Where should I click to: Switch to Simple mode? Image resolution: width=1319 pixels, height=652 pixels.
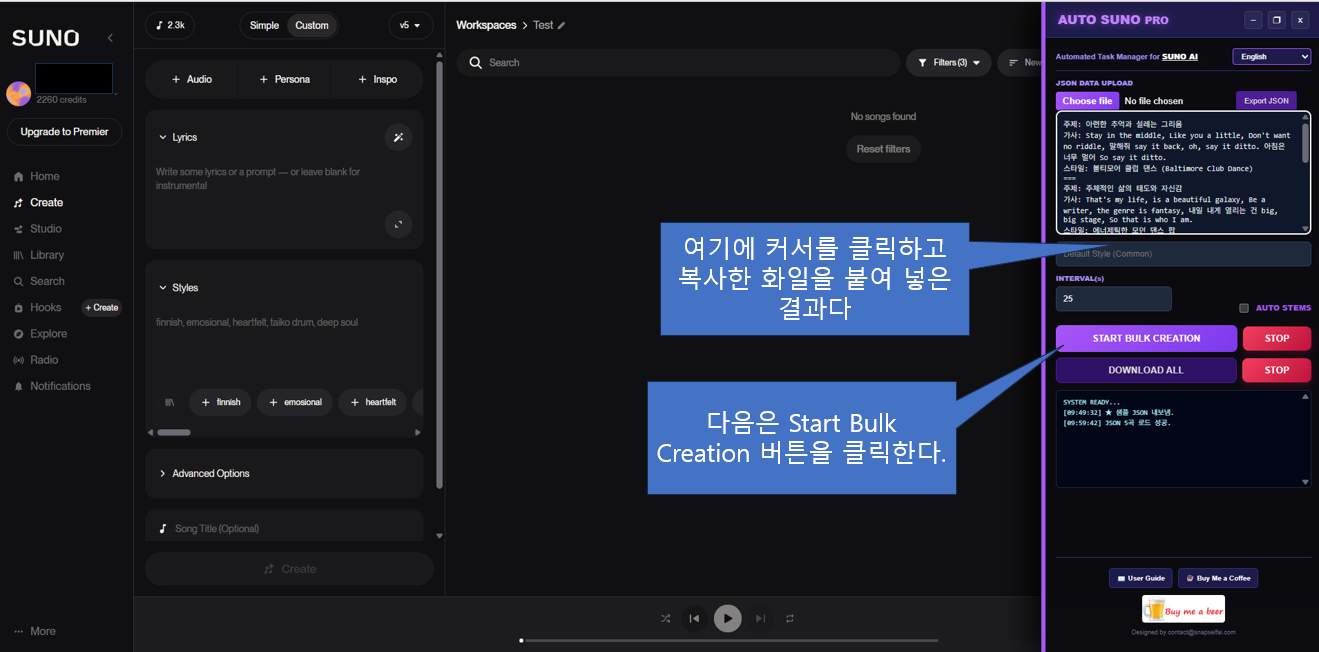pos(264,25)
